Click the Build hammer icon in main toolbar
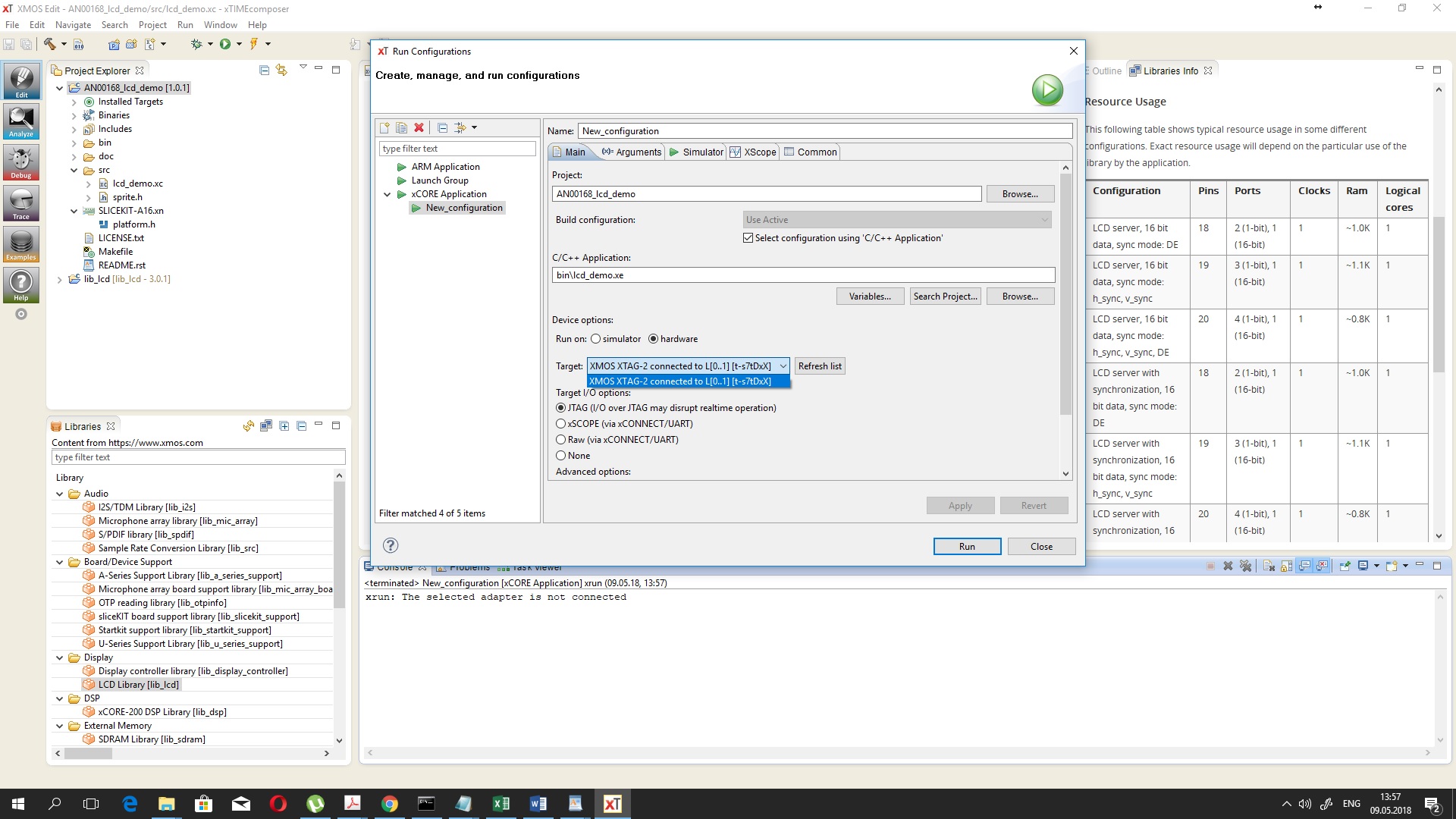 tap(50, 44)
